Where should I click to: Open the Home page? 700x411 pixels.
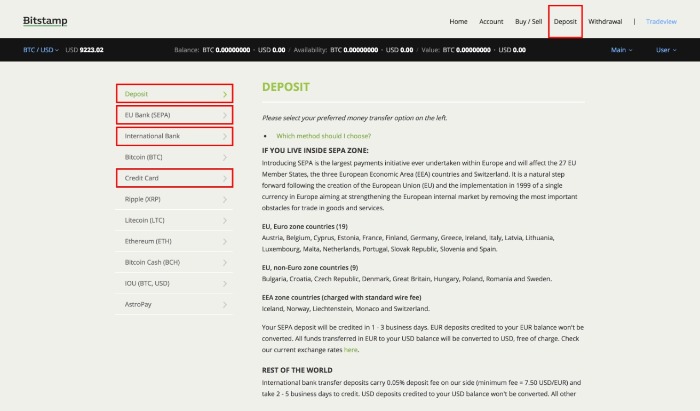pos(458,21)
